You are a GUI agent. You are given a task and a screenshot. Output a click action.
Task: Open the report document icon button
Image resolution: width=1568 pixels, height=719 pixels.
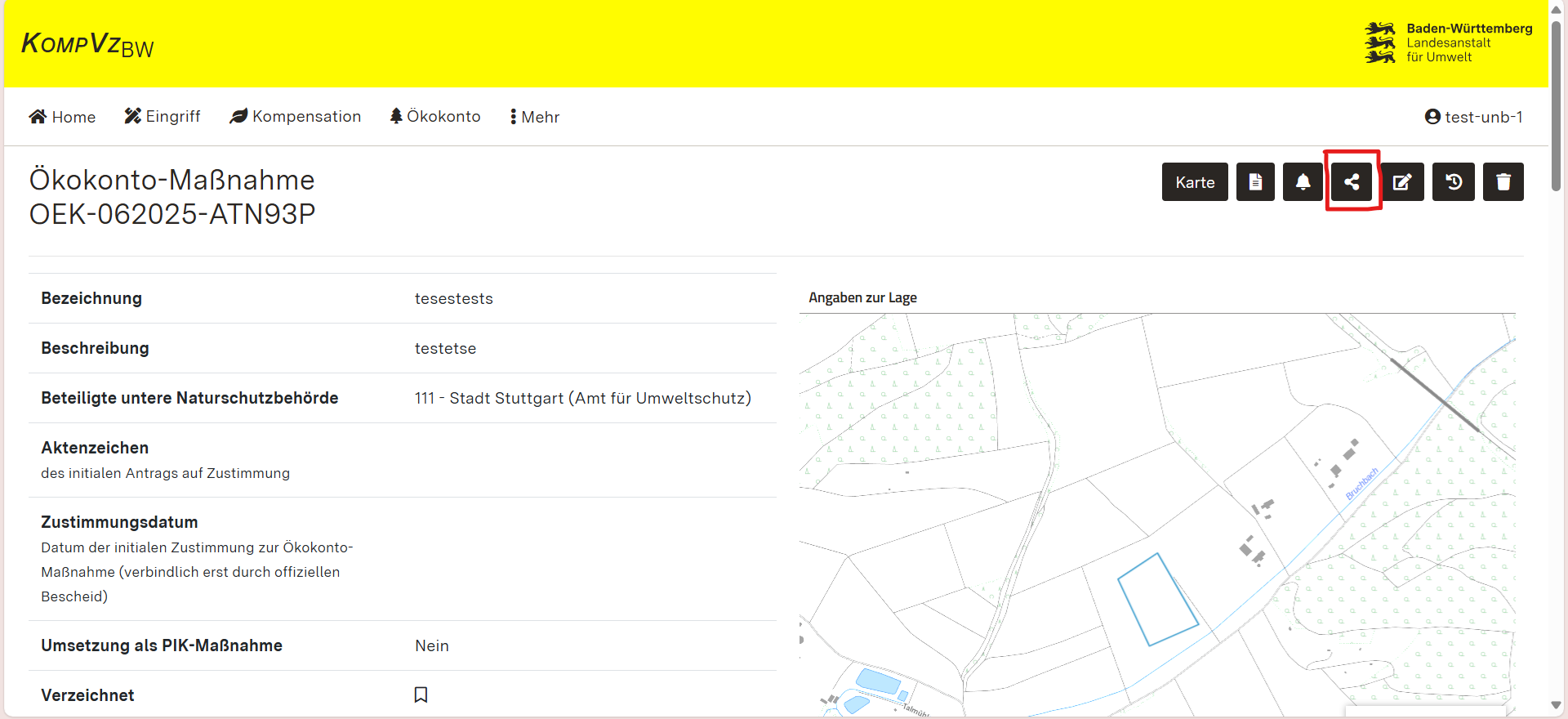pos(1255,182)
